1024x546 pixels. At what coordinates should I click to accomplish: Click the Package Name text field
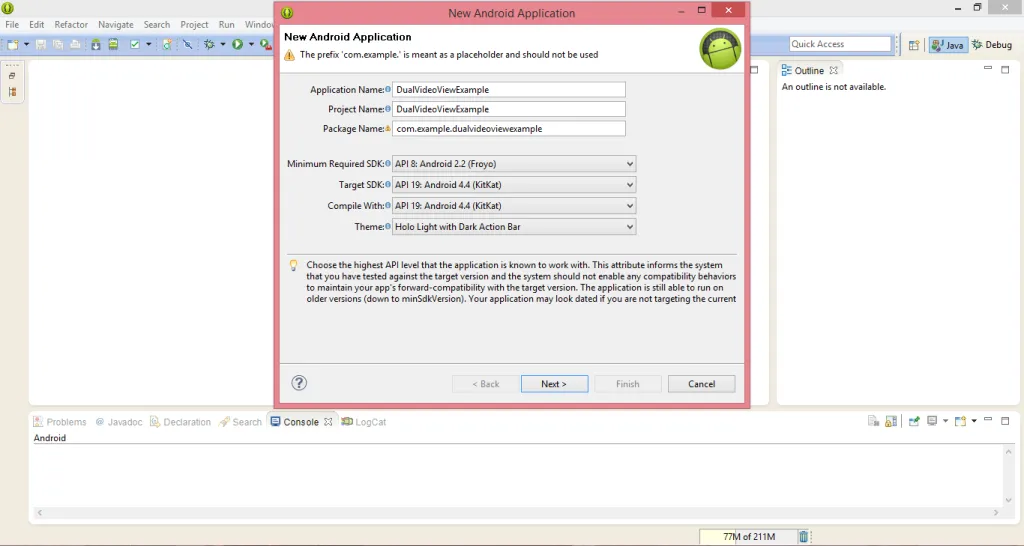click(x=509, y=129)
